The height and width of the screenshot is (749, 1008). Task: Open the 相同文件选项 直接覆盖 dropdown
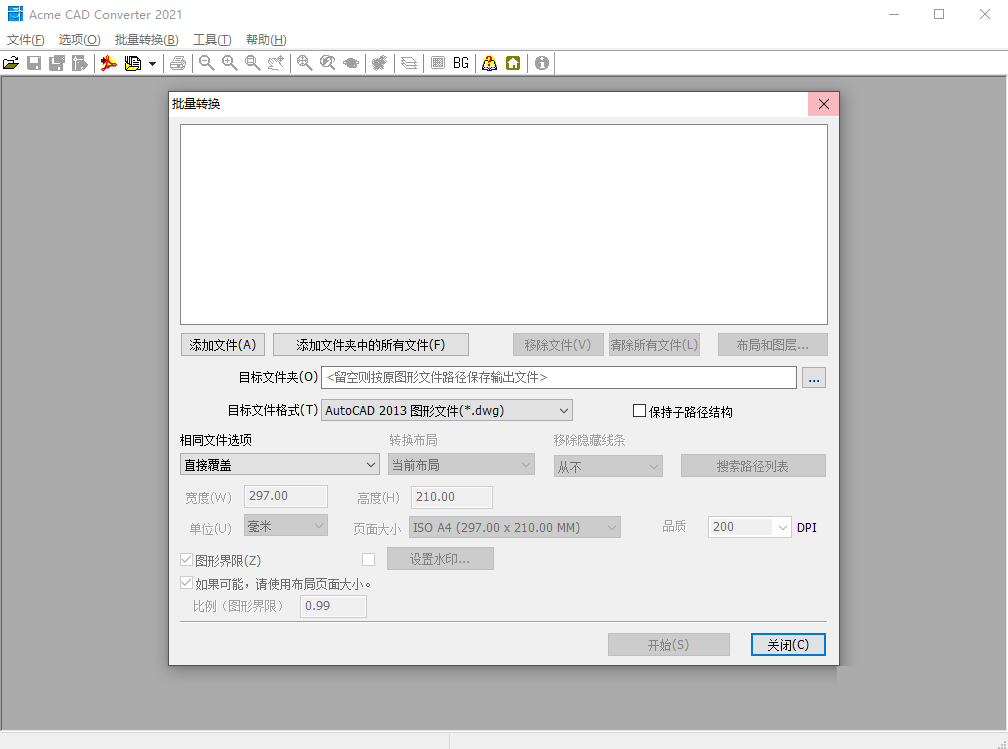pos(280,465)
